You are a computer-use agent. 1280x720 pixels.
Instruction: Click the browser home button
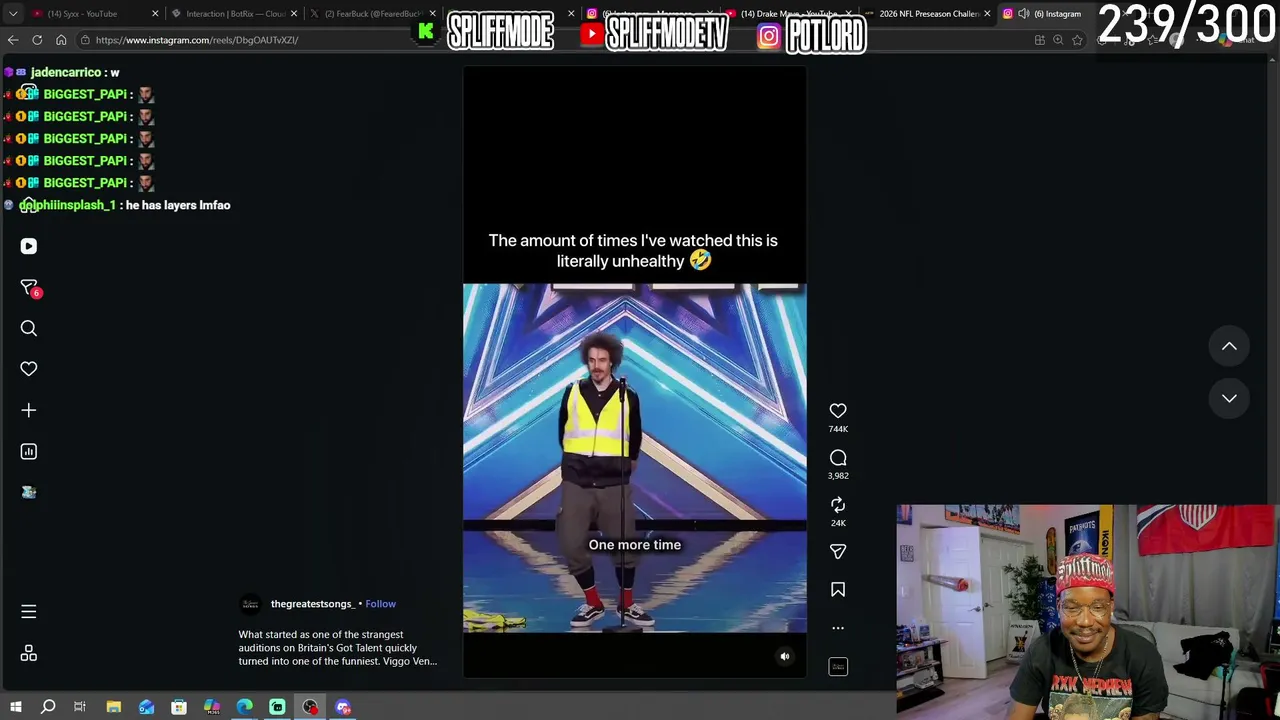pos(61,40)
